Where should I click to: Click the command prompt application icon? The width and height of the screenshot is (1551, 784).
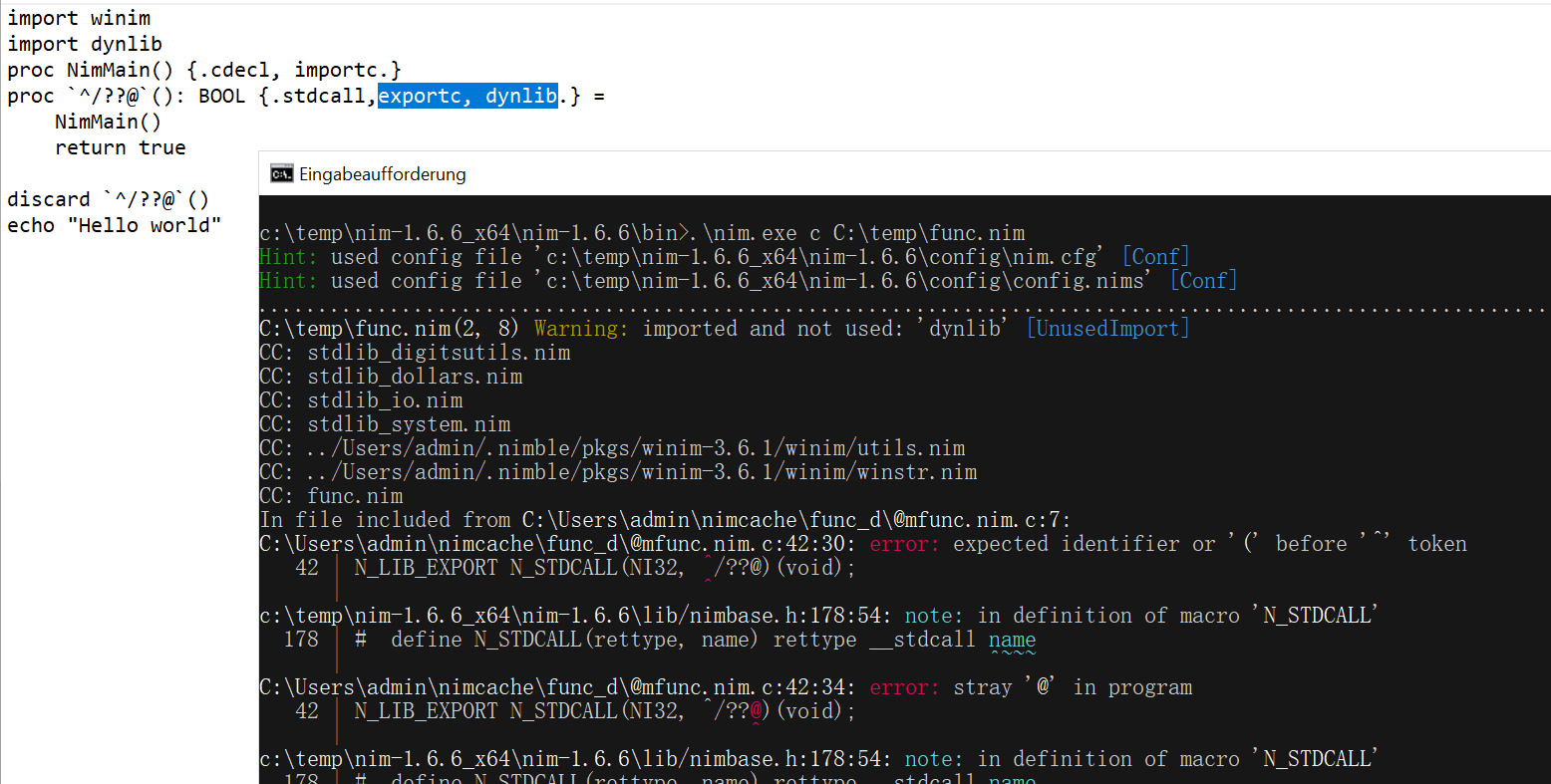(280, 172)
